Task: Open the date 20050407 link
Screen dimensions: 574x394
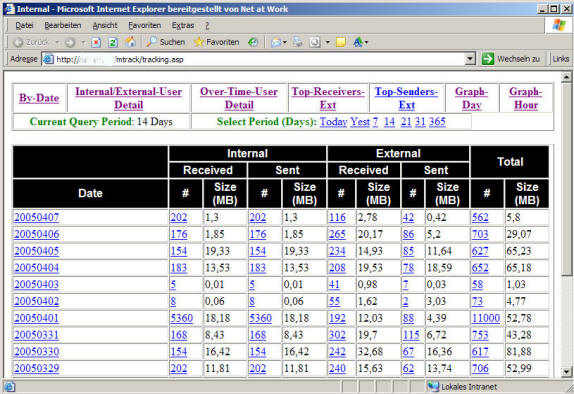Action: point(37,217)
